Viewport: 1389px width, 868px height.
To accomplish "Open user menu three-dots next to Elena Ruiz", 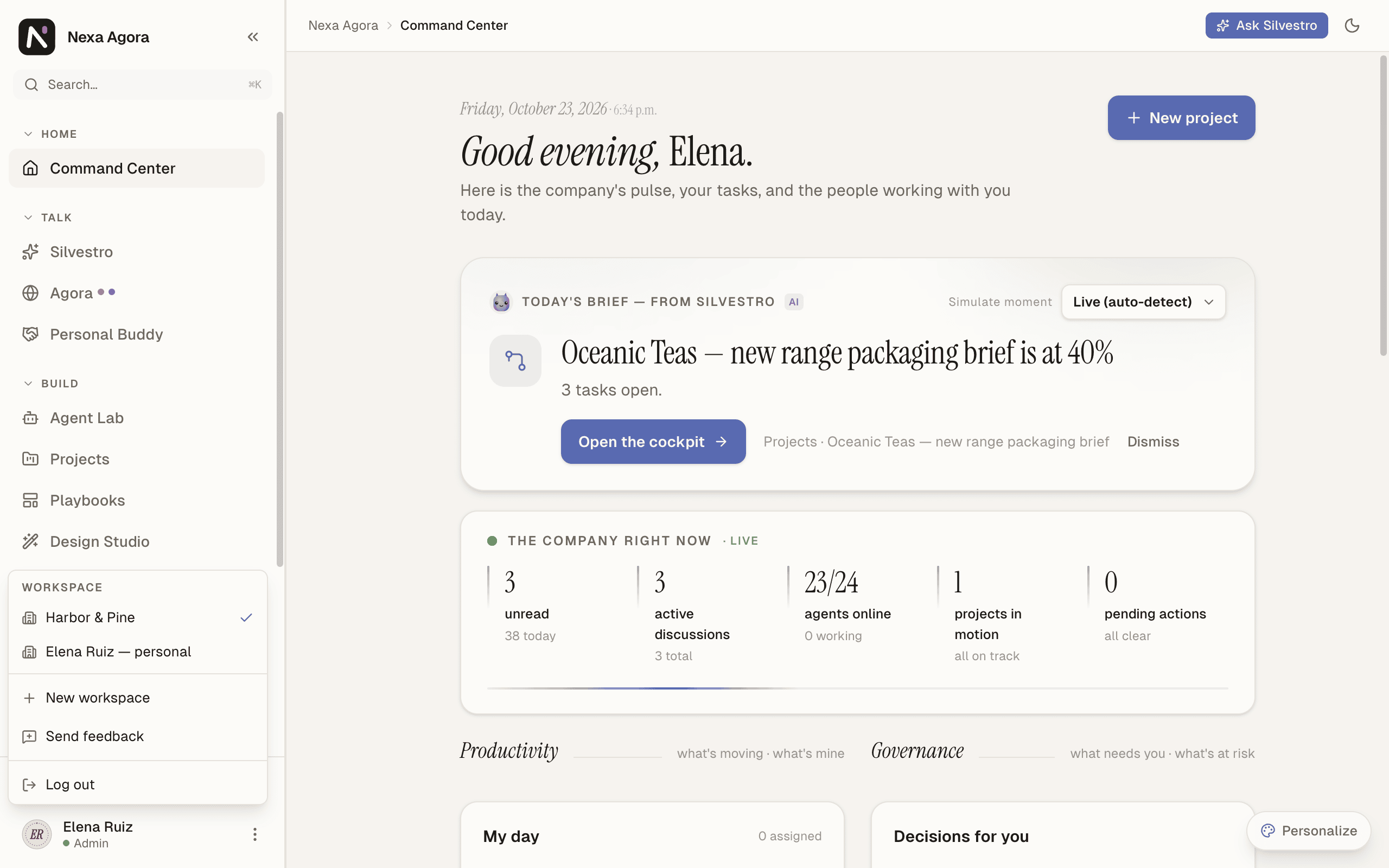I will click(254, 834).
